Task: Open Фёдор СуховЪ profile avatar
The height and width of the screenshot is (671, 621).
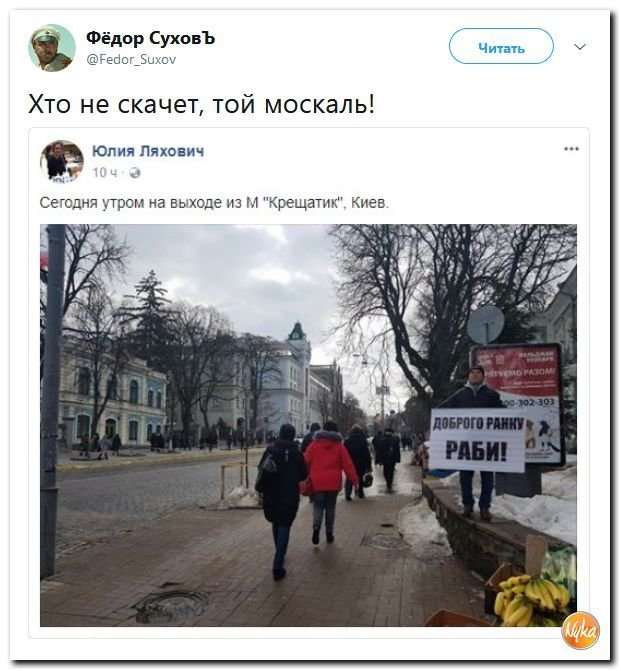Action: (52, 48)
